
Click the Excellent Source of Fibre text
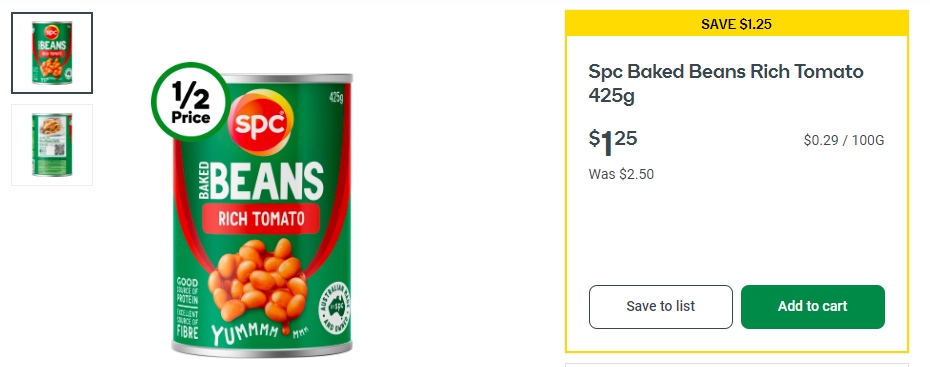click(x=187, y=324)
